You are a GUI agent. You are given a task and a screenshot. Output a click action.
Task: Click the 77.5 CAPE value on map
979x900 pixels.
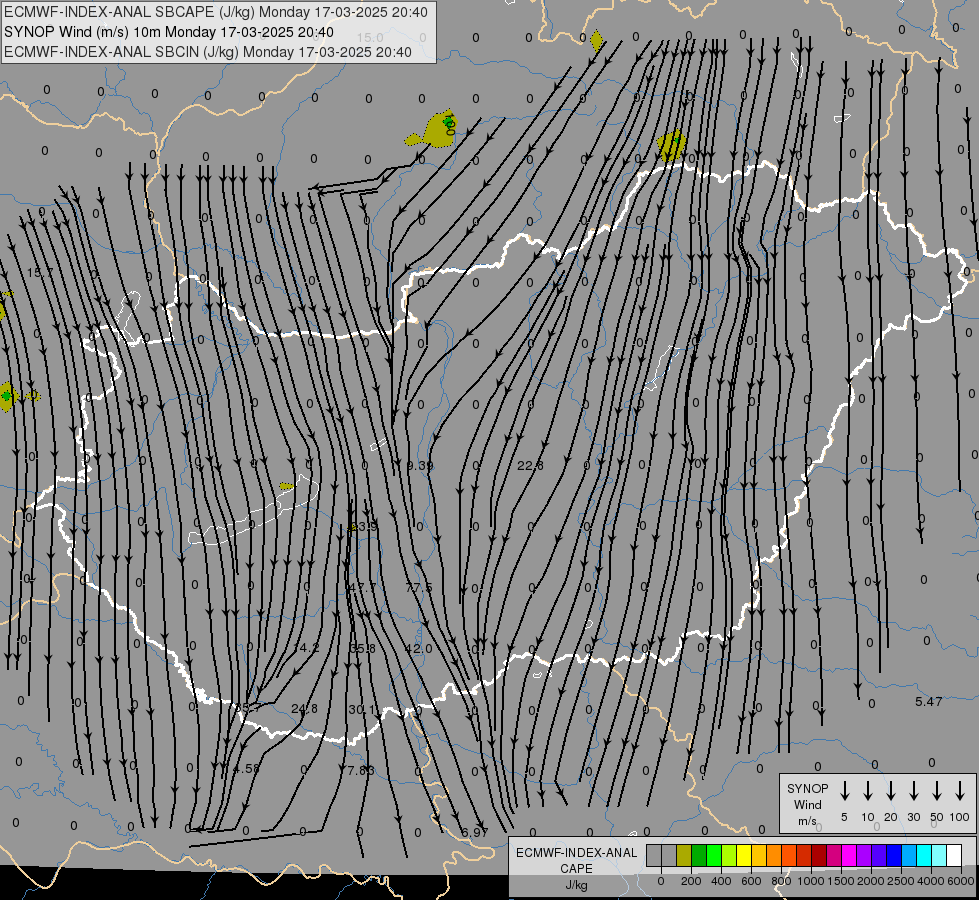418,587
